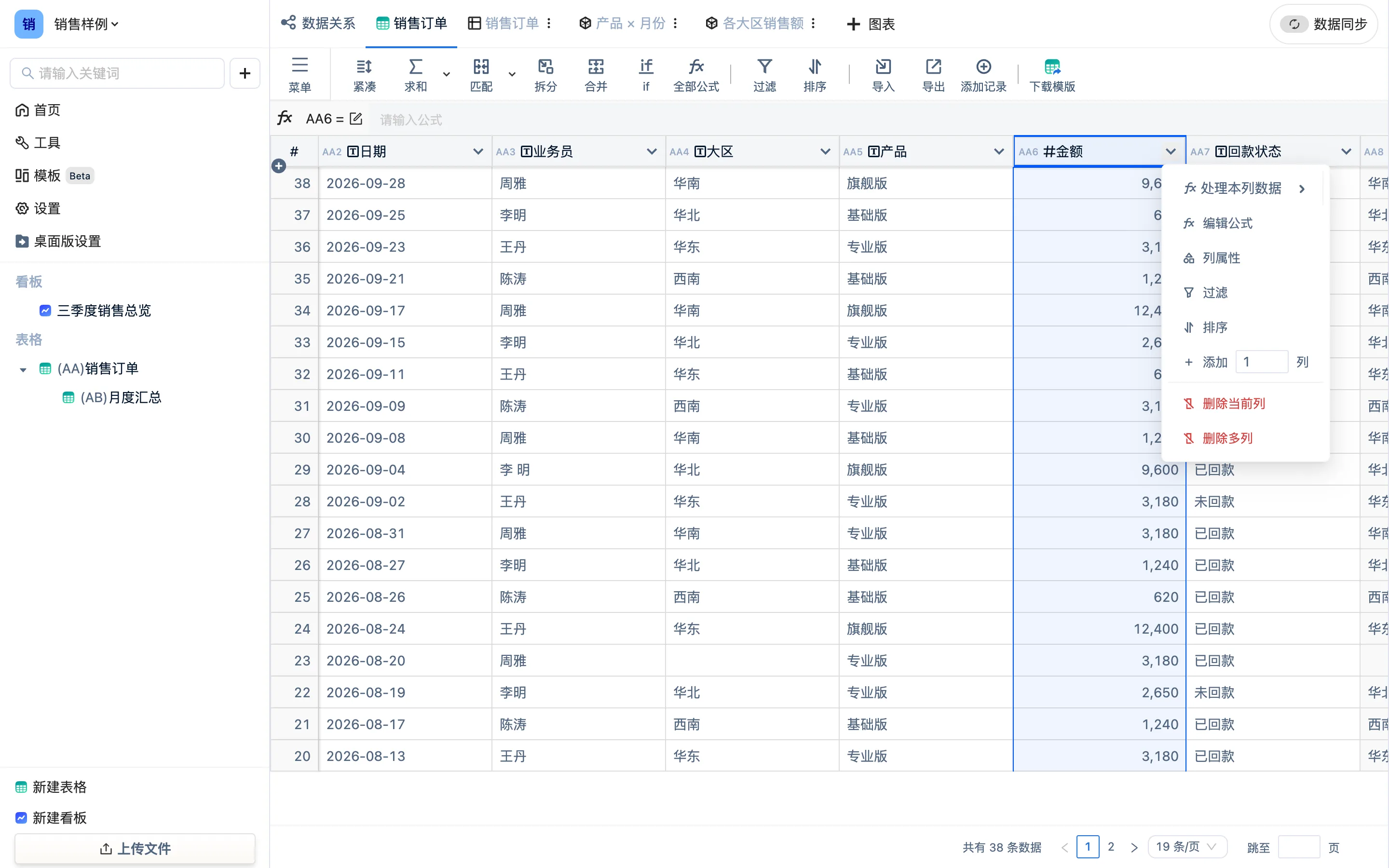Switch to the 各大区销售额 tab
Viewport: 1389px width, 868px height.
pos(755,24)
